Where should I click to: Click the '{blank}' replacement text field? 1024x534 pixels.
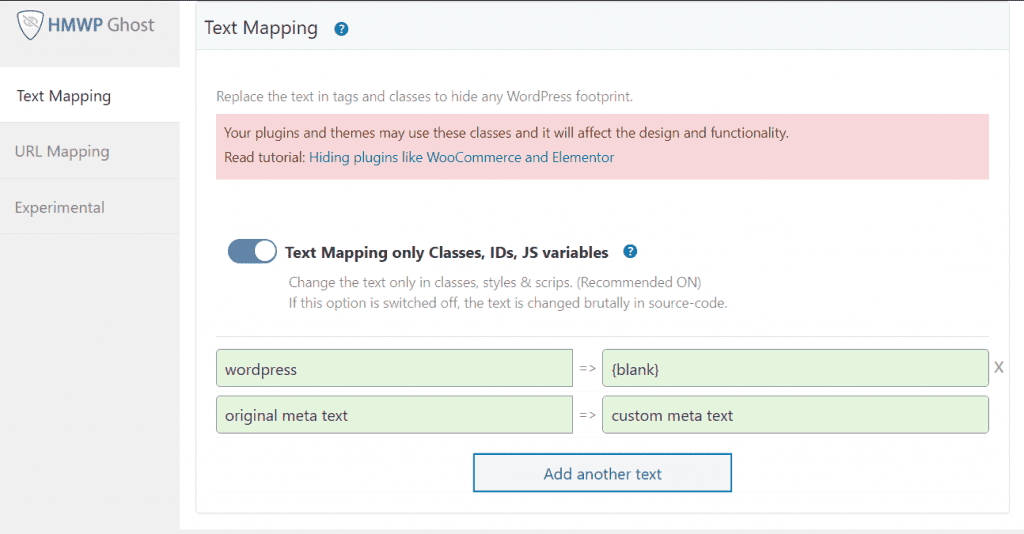(795, 369)
